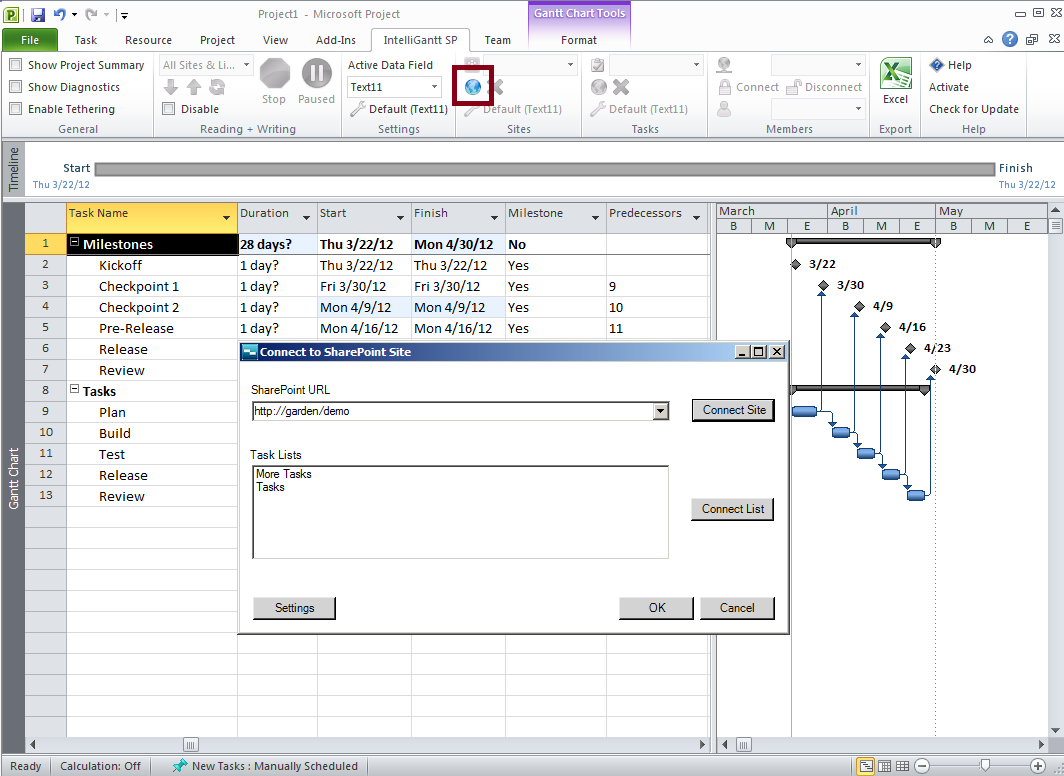Click the 4/16 milestone diamond in the Gantt chart
Viewport: 1064px width, 776px height.
click(885, 327)
